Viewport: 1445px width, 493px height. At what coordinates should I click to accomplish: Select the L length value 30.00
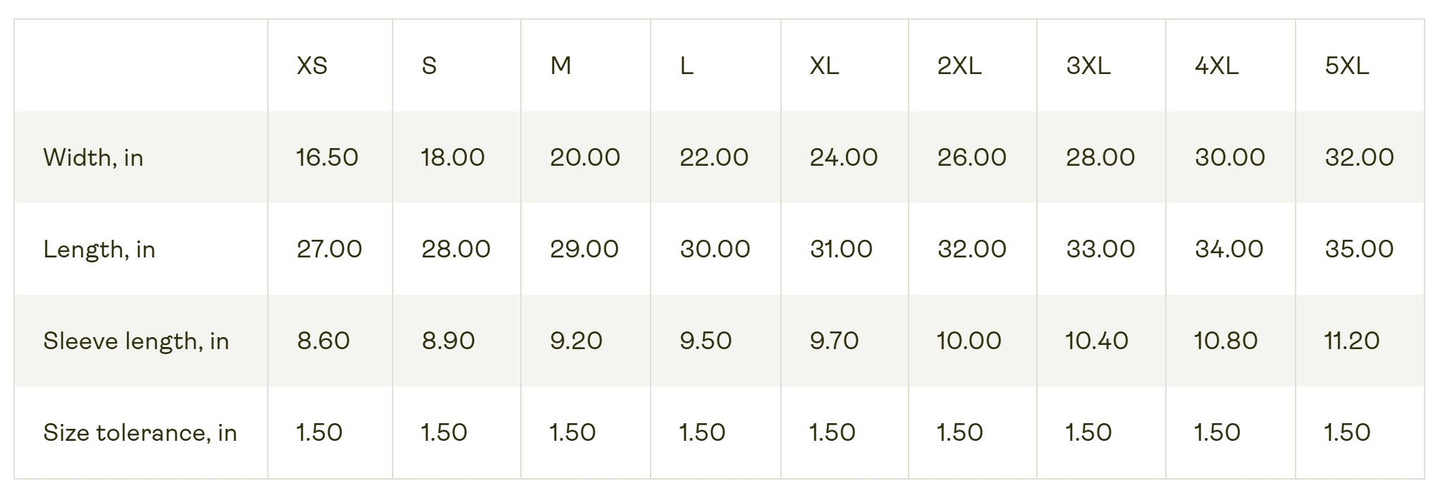coord(715,249)
